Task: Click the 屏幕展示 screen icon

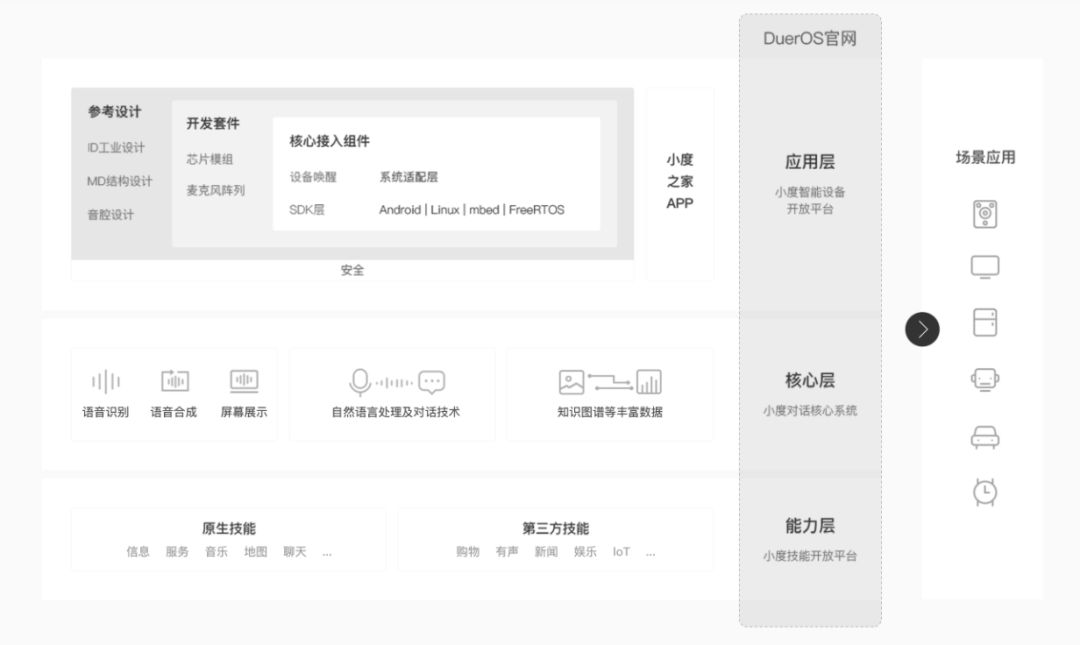Action: point(244,380)
